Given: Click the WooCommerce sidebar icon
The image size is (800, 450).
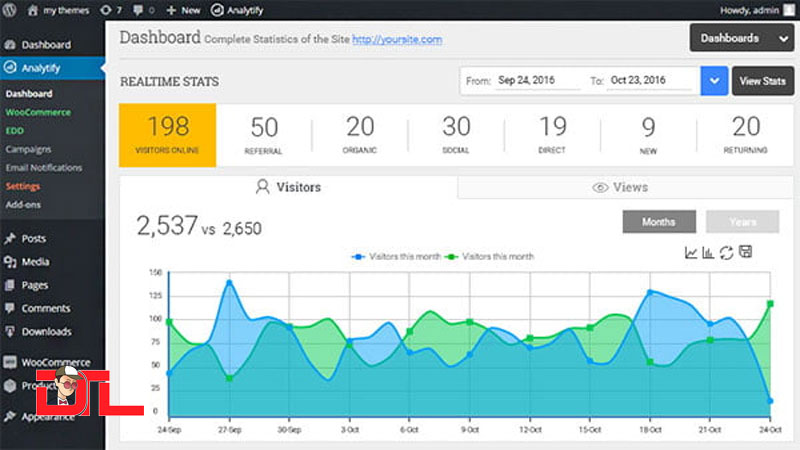Looking at the screenshot, I should pyautogui.click(x=10, y=362).
